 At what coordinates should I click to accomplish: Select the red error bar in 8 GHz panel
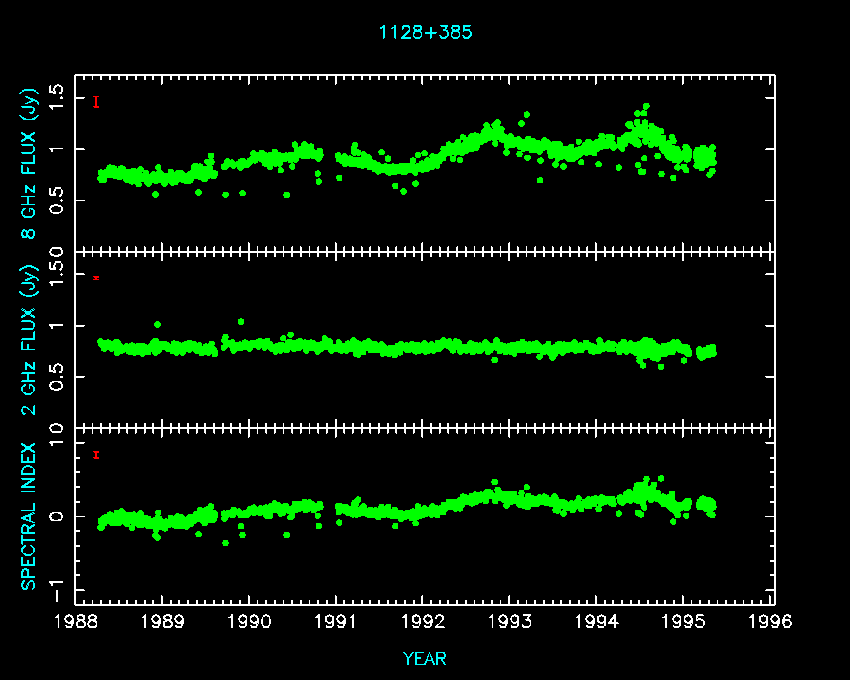[x=96, y=101]
